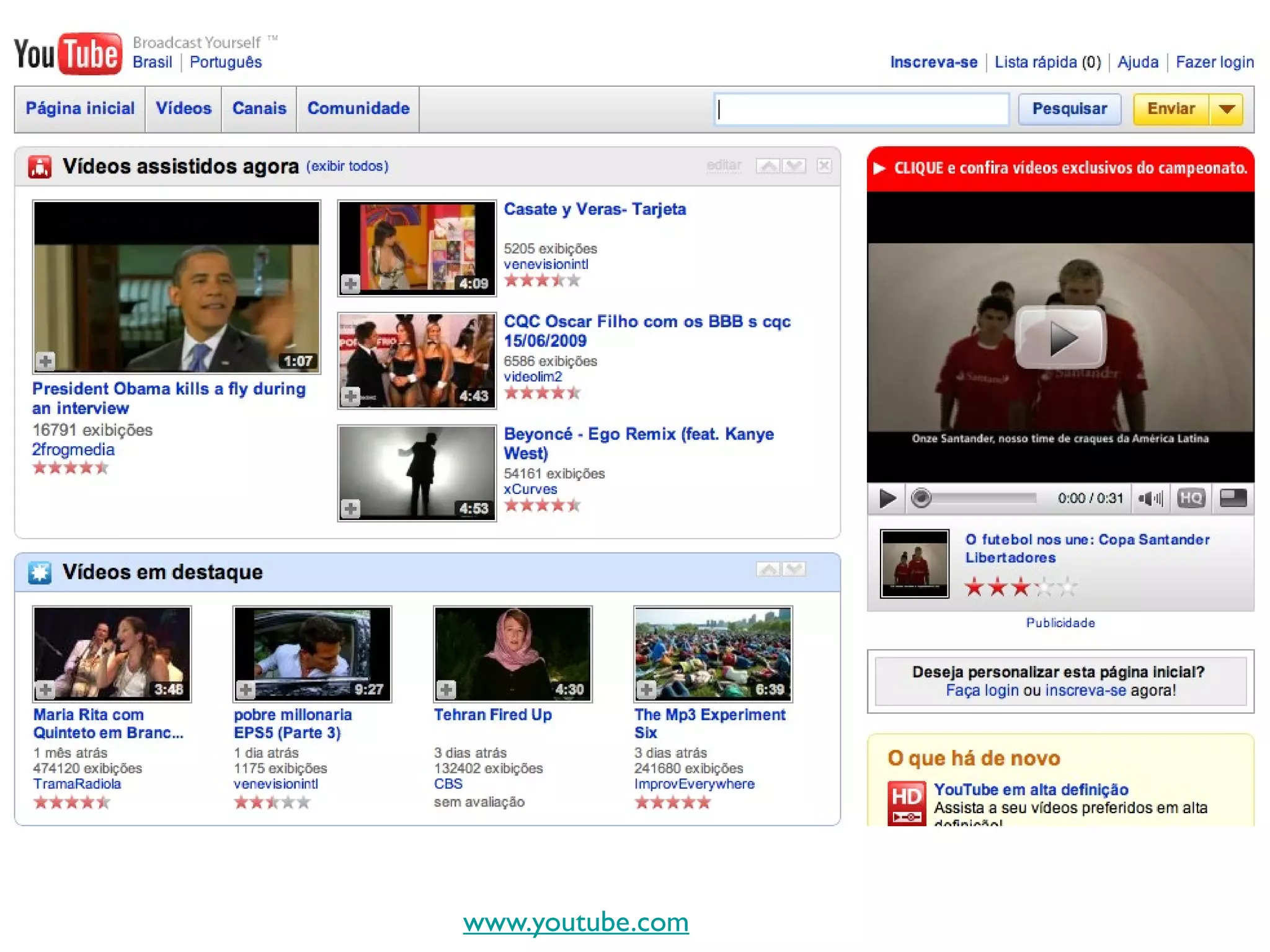Visit the ImprovEverywhere channel
This screenshot has height=952, width=1270.
(x=694, y=784)
